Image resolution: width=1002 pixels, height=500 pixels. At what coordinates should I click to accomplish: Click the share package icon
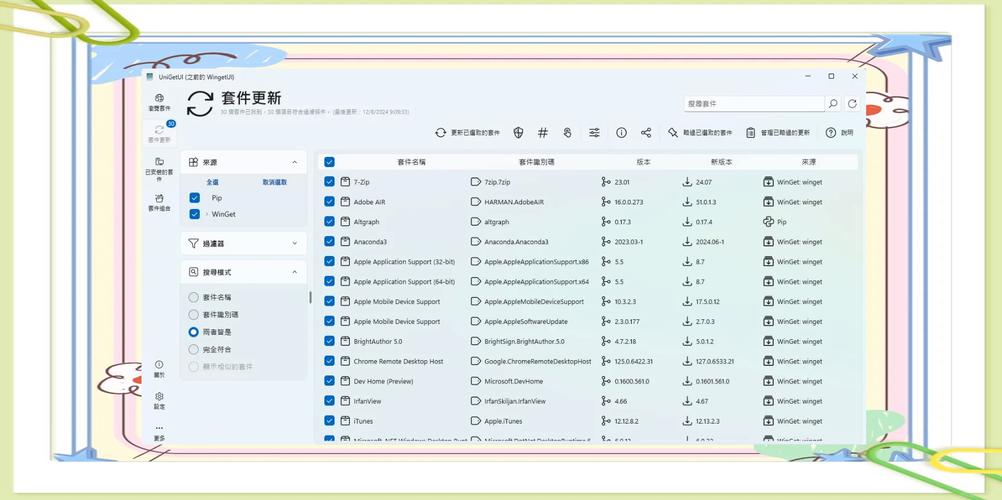646,133
